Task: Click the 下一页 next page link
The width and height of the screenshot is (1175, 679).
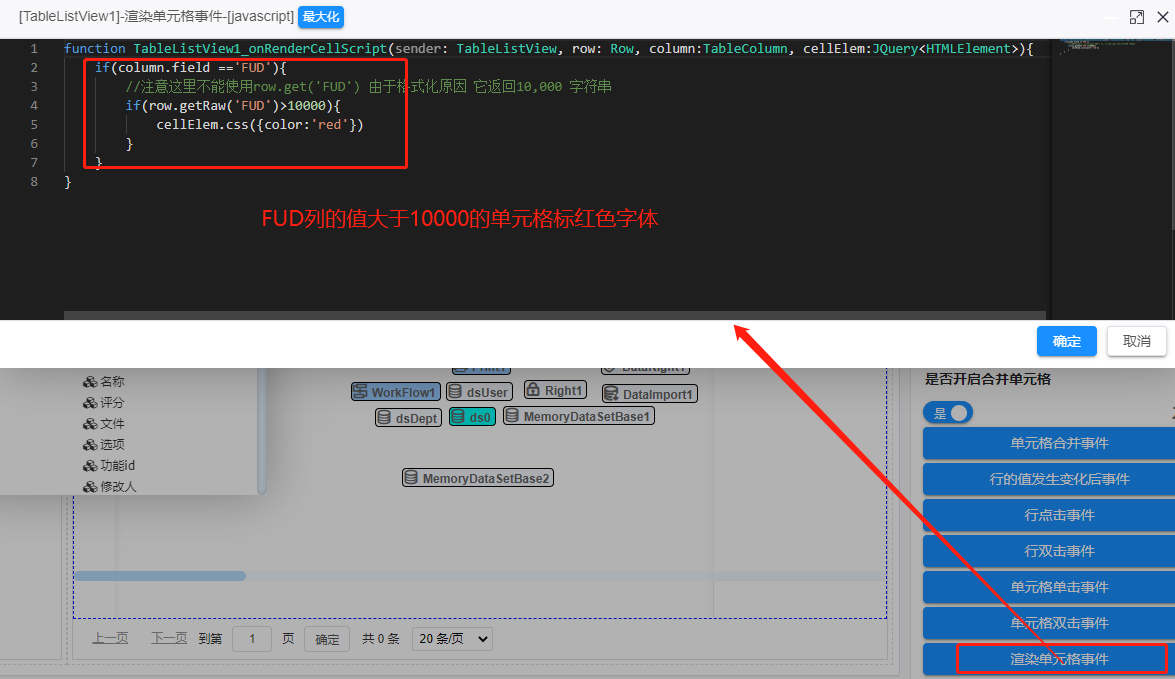Action: [x=169, y=639]
